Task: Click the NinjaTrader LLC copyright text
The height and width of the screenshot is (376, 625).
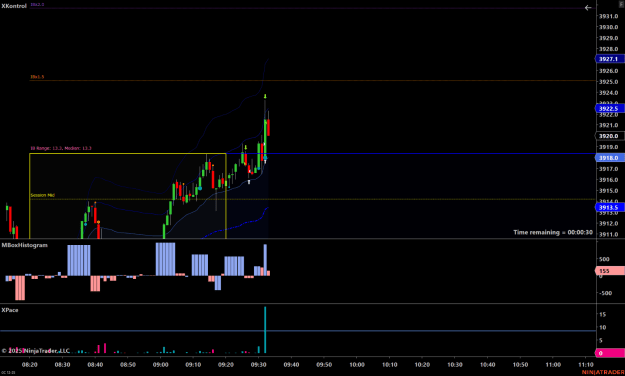Action: coord(35,351)
